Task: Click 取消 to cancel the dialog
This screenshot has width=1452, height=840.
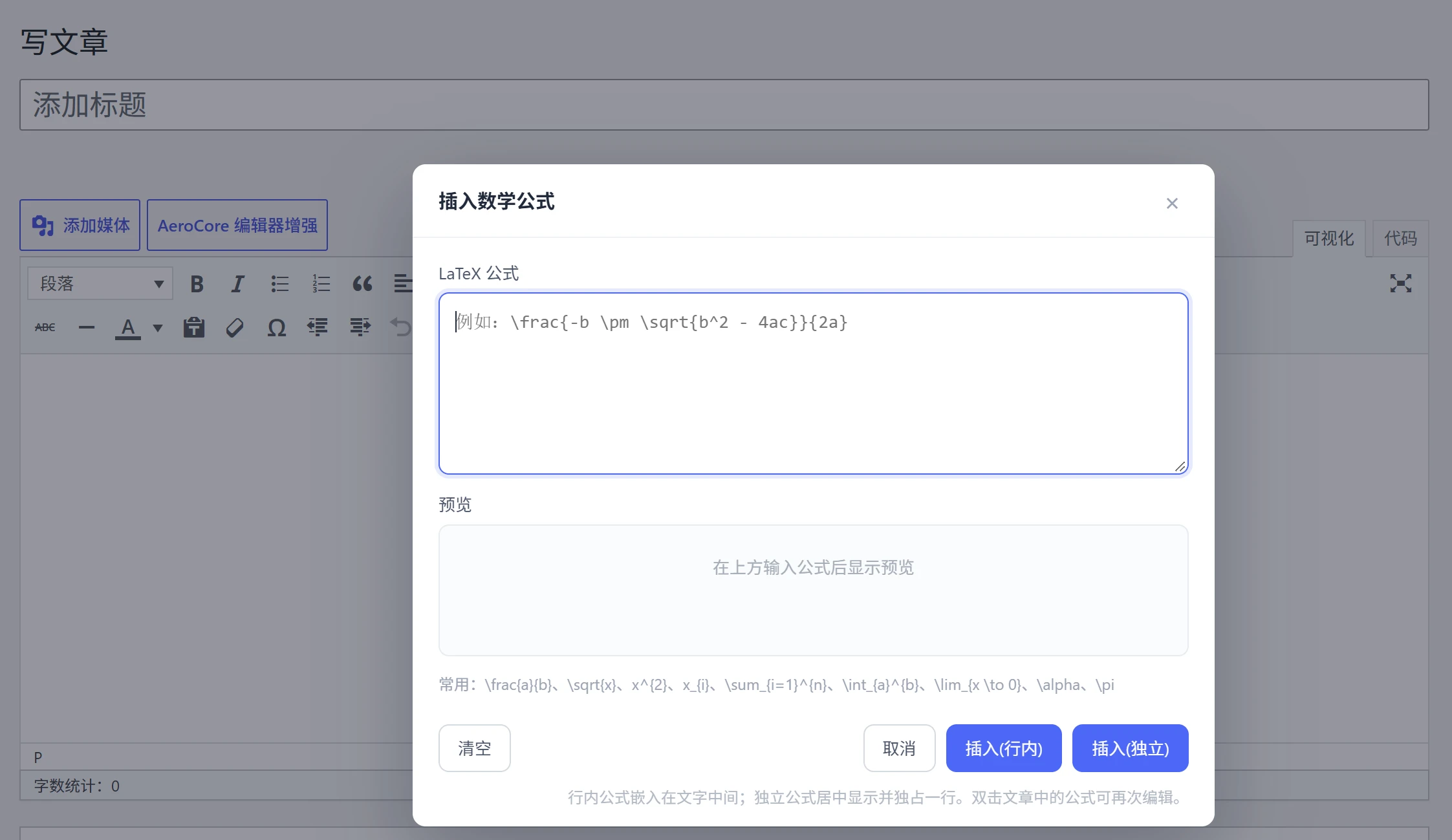Action: coord(899,748)
